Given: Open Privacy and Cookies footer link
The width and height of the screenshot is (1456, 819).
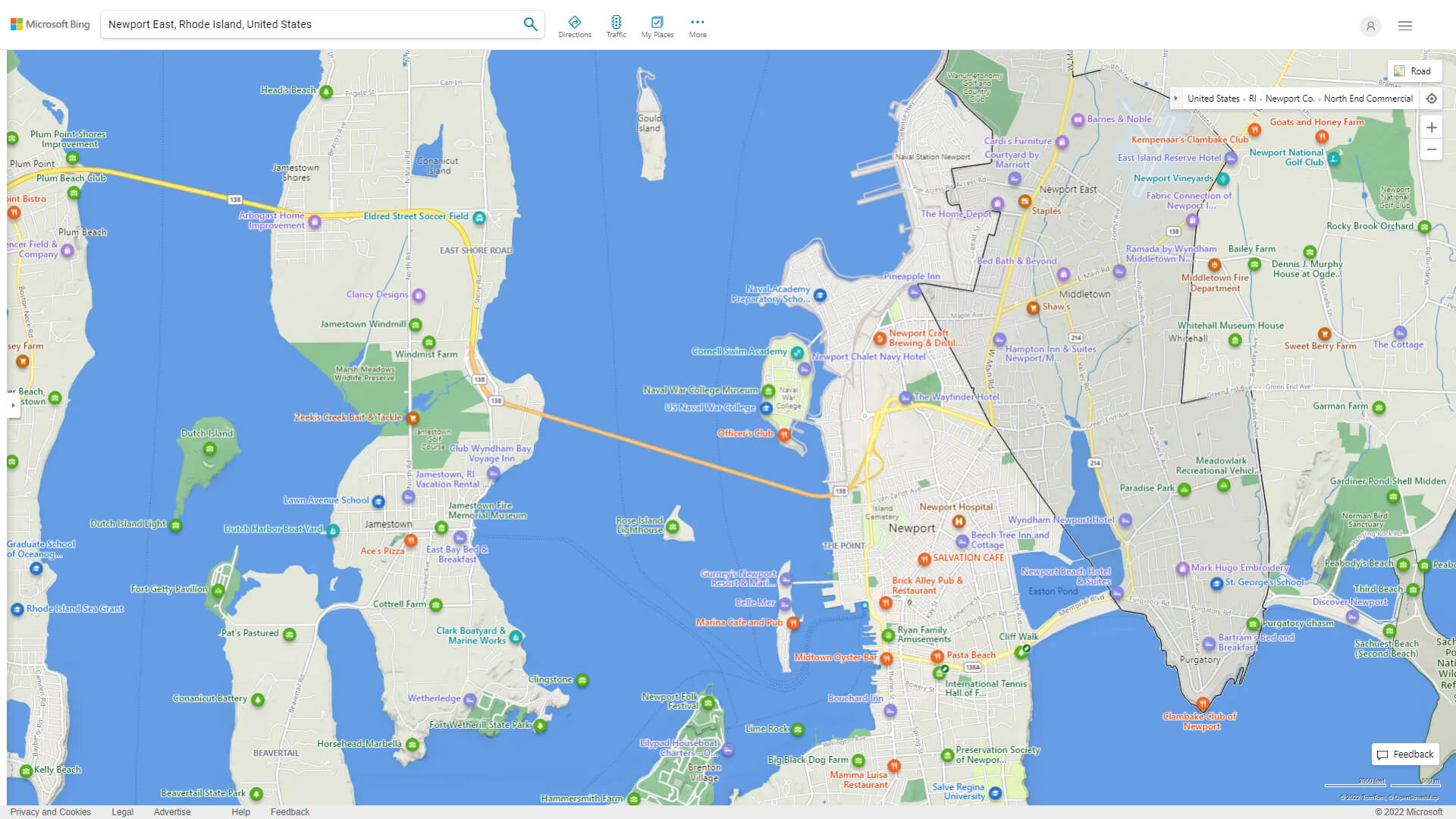Looking at the screenshot, I should click(51, 812).
